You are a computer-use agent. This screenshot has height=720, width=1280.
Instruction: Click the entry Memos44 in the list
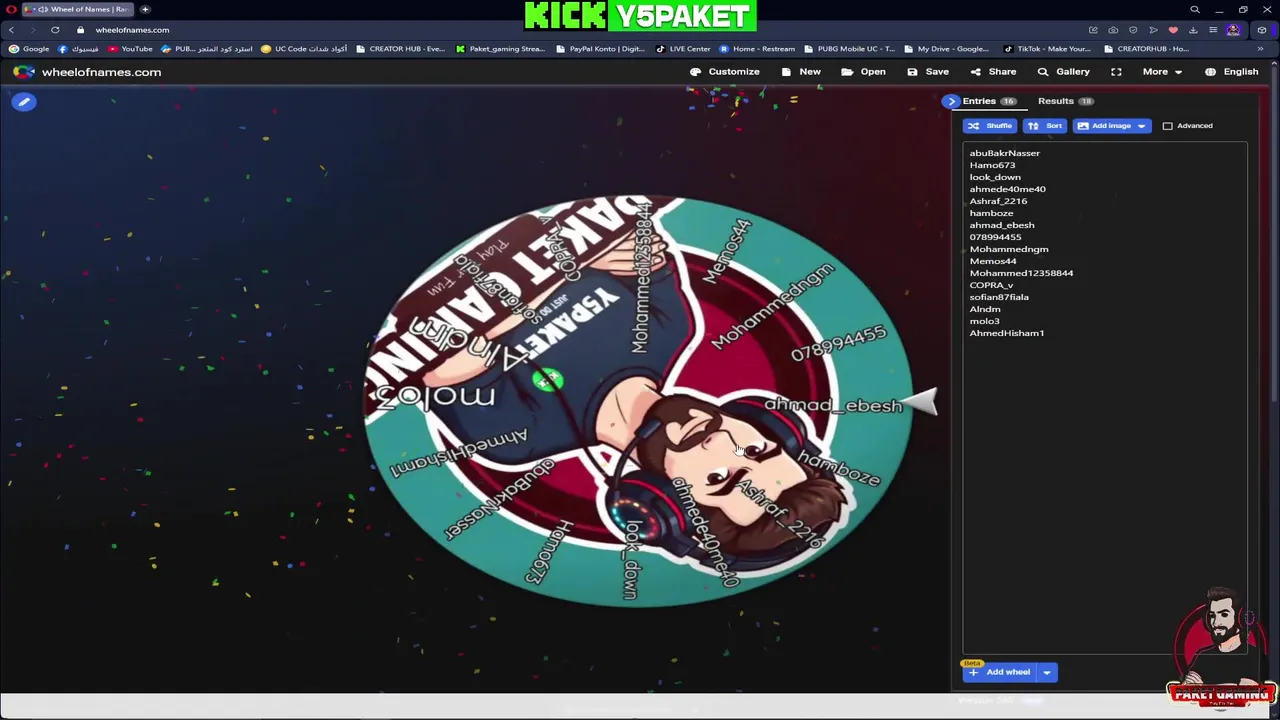pyautogui.click(x=993, y=261)
